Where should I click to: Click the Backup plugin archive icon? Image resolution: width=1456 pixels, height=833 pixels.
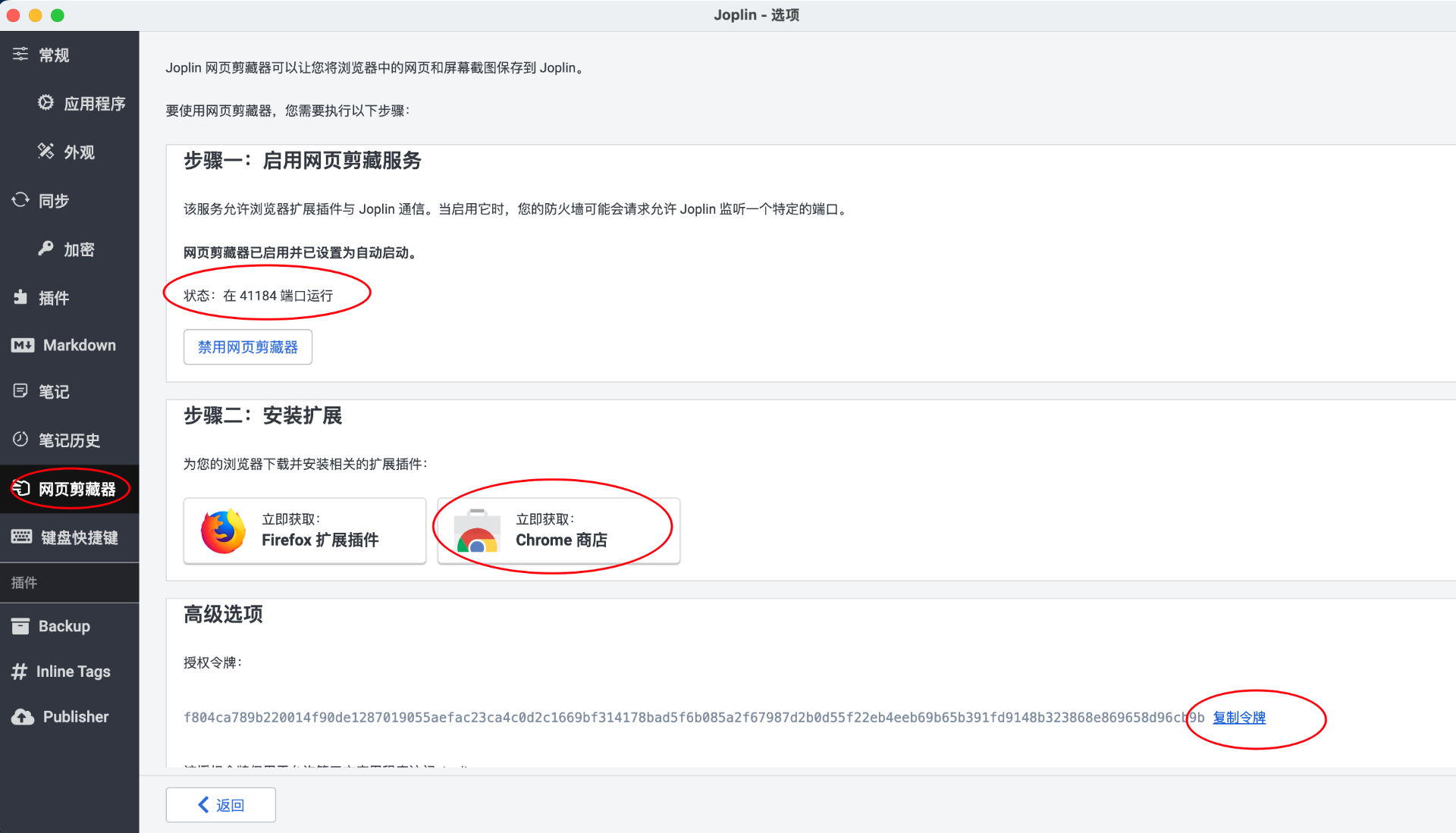pos(20,626)
